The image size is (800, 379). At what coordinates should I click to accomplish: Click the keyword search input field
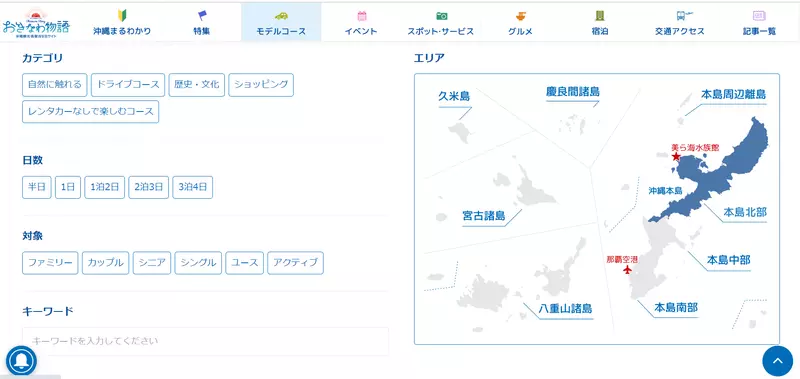tap(205, 341)
